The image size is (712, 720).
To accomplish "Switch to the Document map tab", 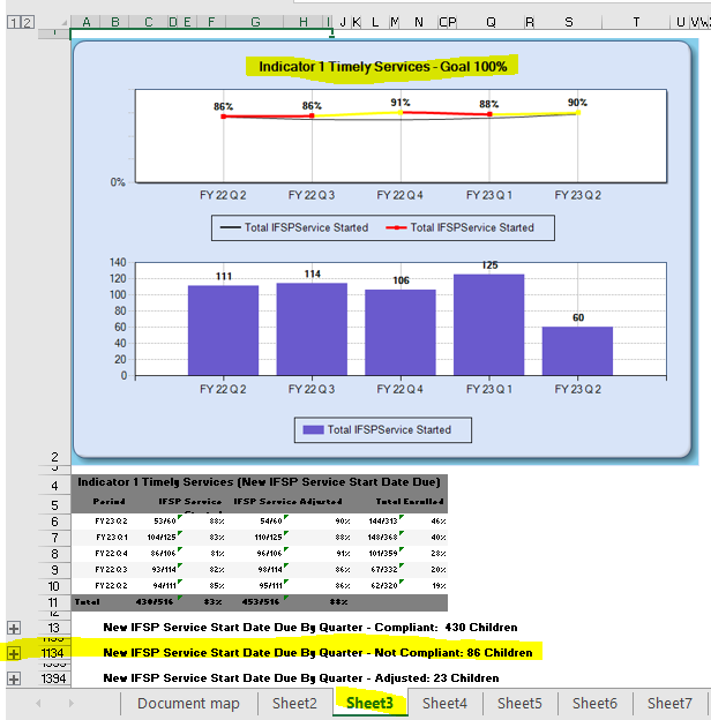I will click(x=188, y=703).
